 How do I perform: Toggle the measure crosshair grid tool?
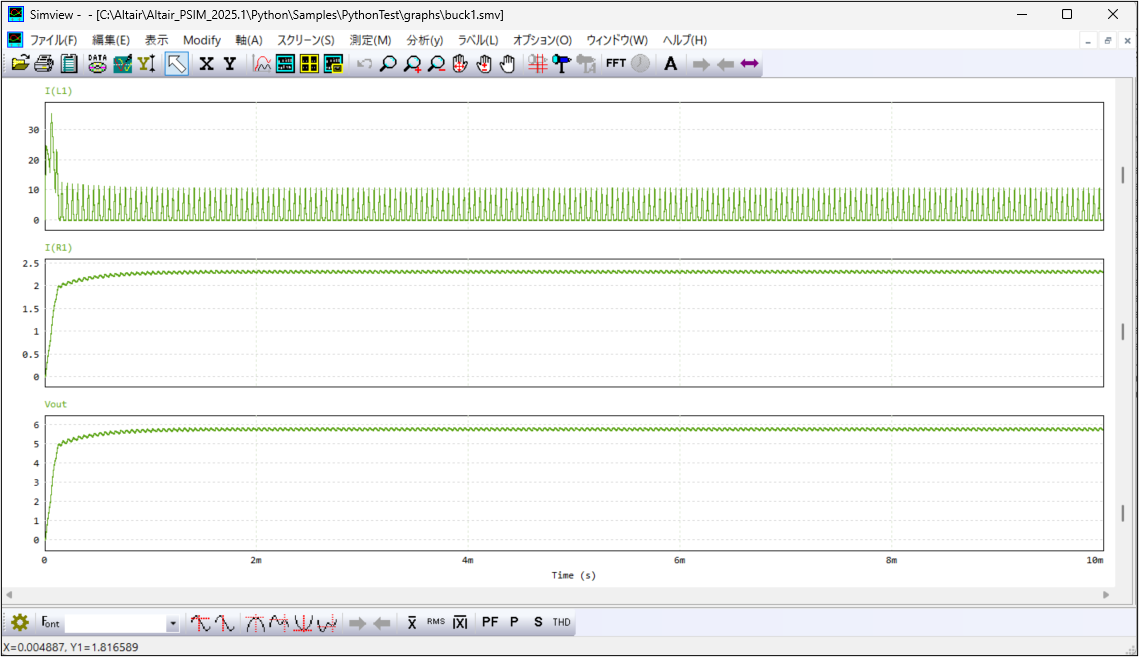[537, 64]
